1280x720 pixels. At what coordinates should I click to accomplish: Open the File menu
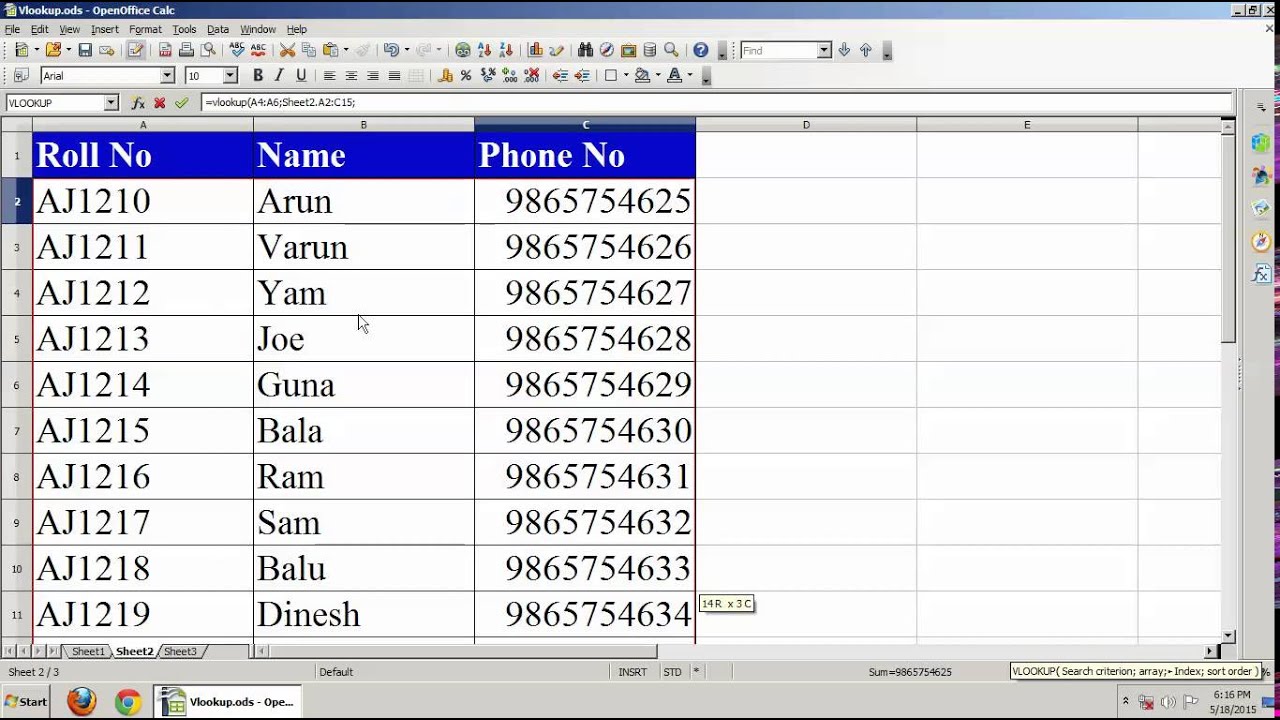[x=12, y=29]
